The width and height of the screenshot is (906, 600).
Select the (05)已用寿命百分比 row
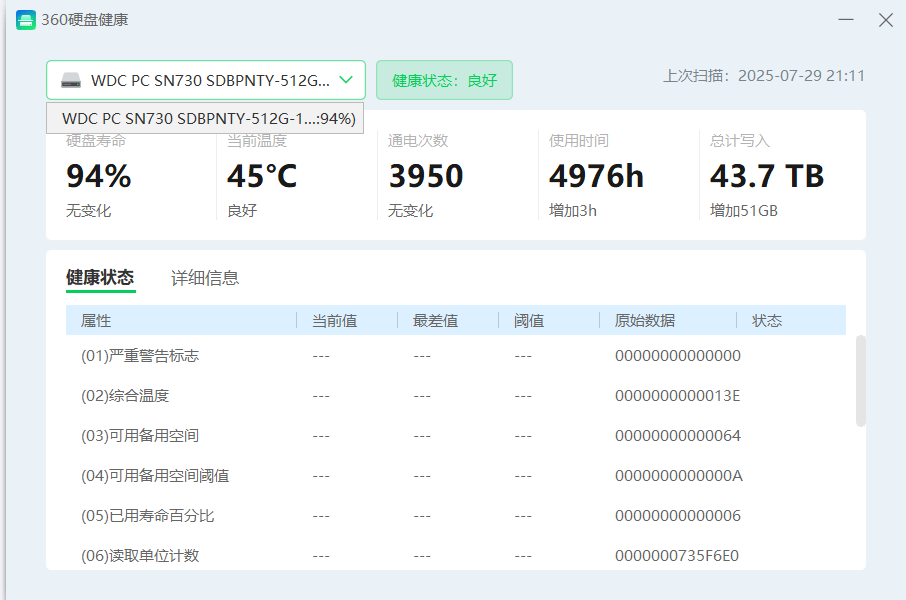147,516
